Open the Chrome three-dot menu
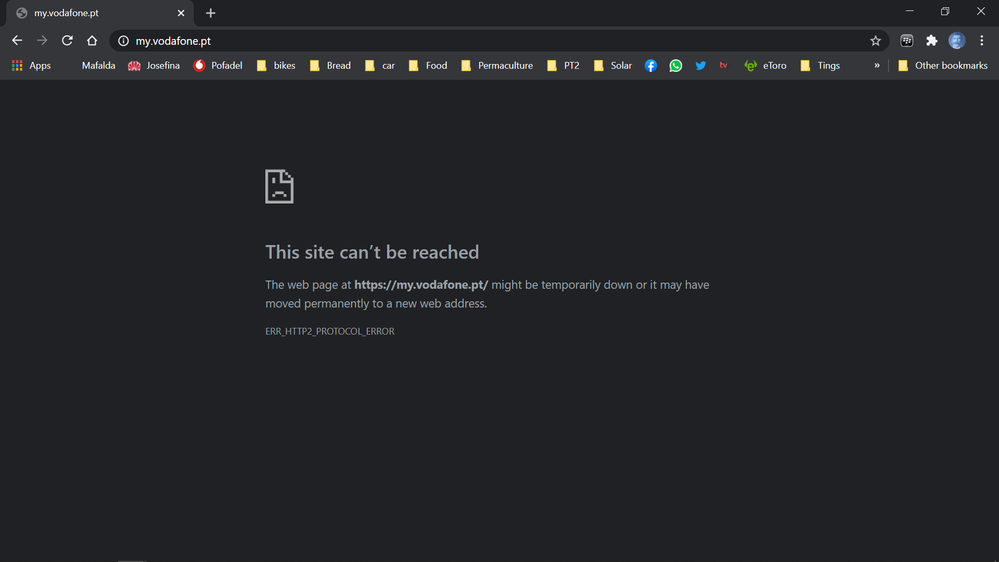Image resolution: width=999 pixels, height=562 pixels. (981, 41)
